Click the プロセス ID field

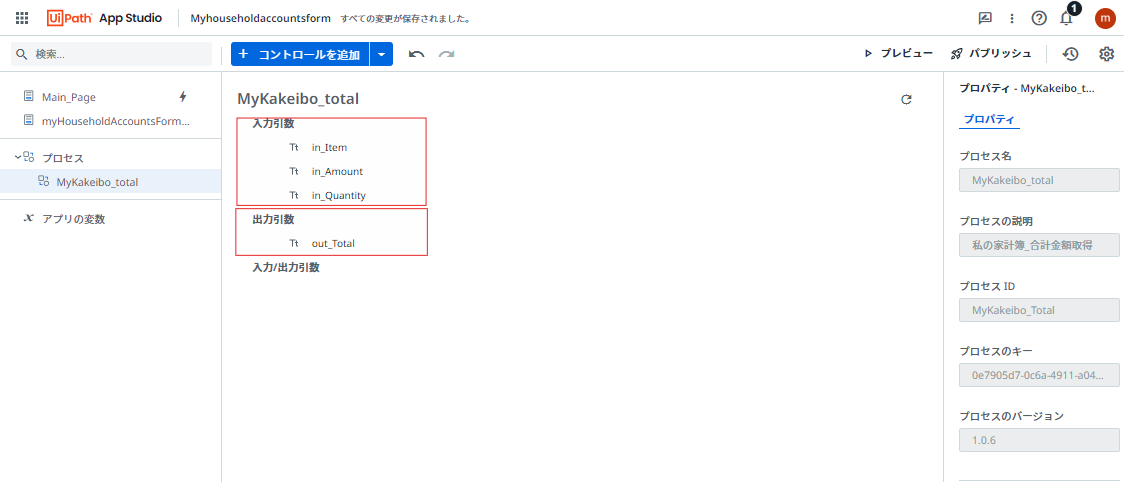1039,310
